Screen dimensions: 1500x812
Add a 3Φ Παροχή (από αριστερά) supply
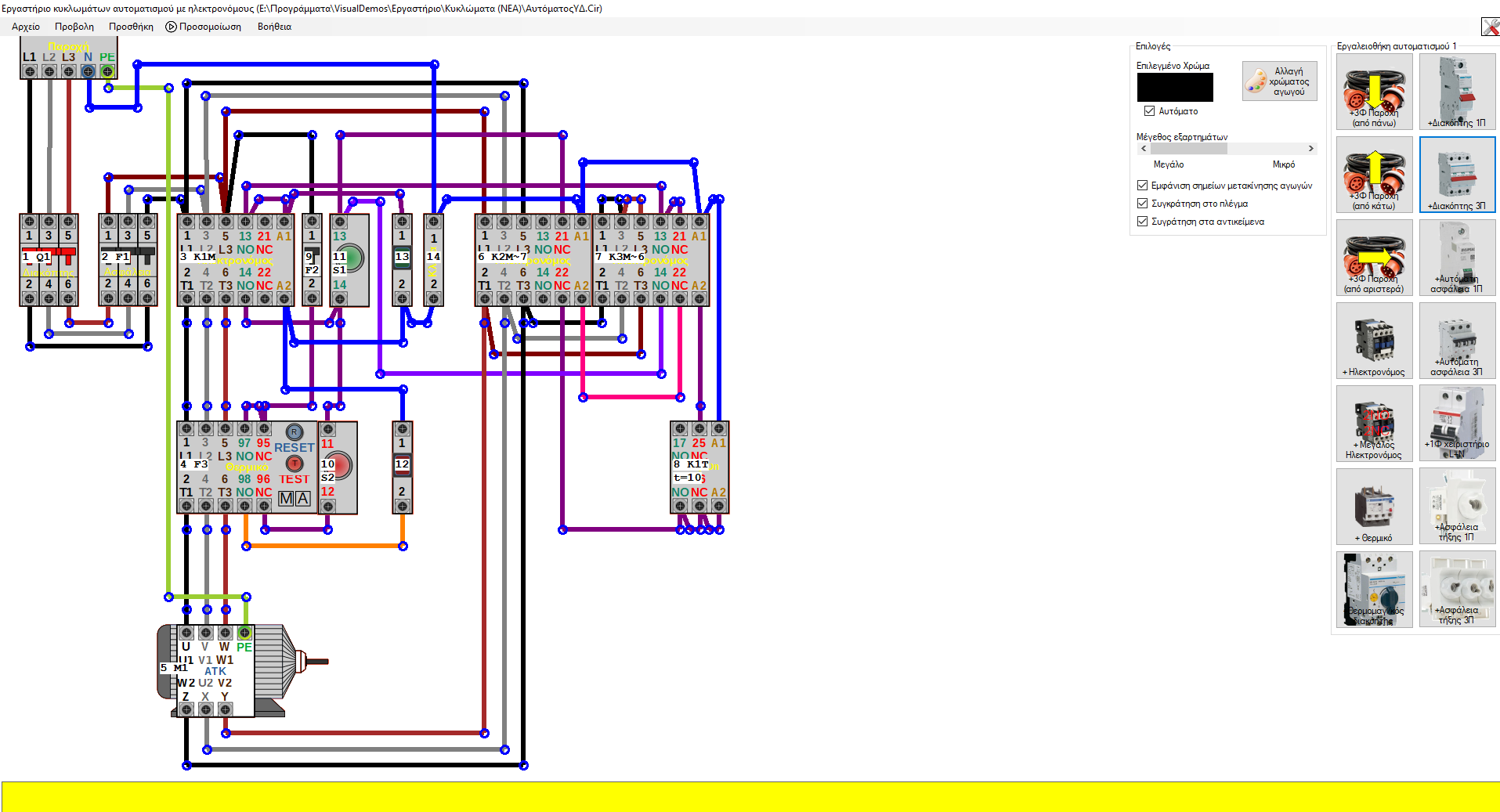click(1374, 257)
